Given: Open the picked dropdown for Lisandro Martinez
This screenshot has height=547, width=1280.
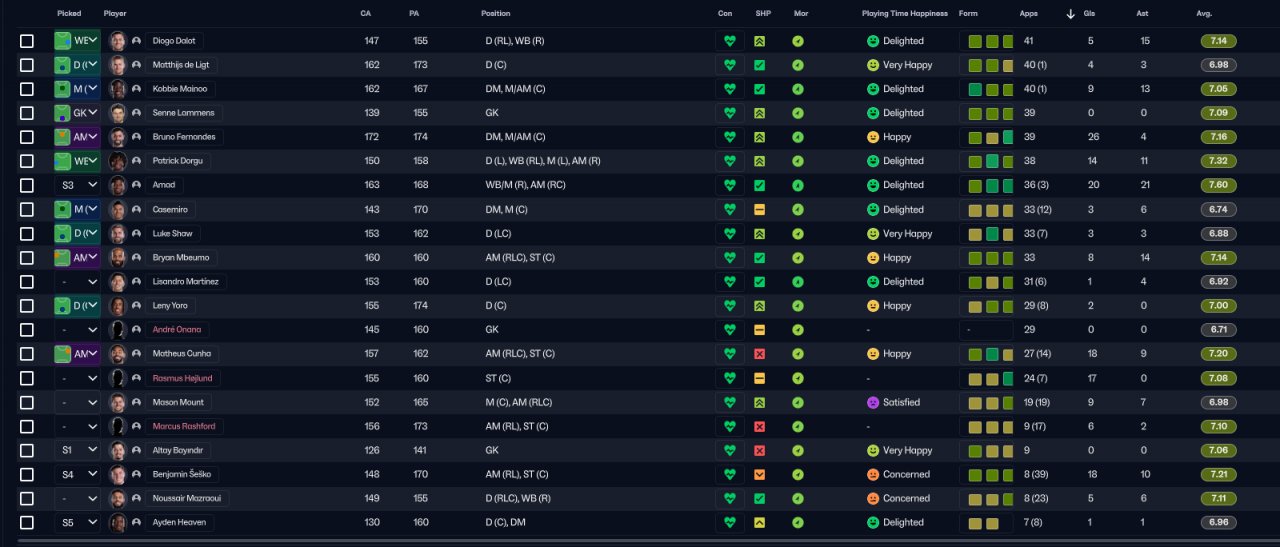Looking at the screenshot, I should tap(78, 282).
